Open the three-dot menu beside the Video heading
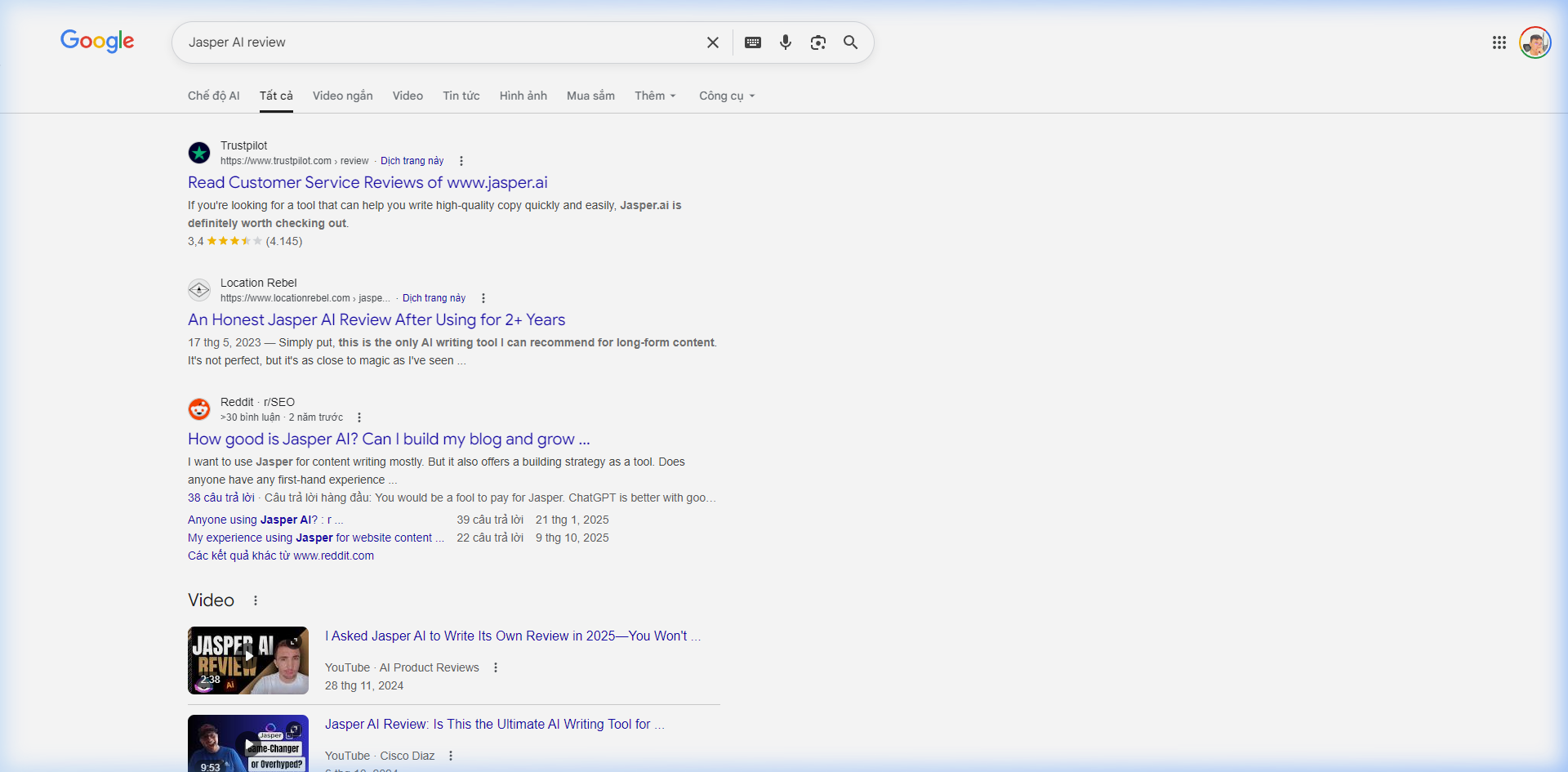Image resolution: width=1568 pixels, height=772 pixels. coord(255,600)
